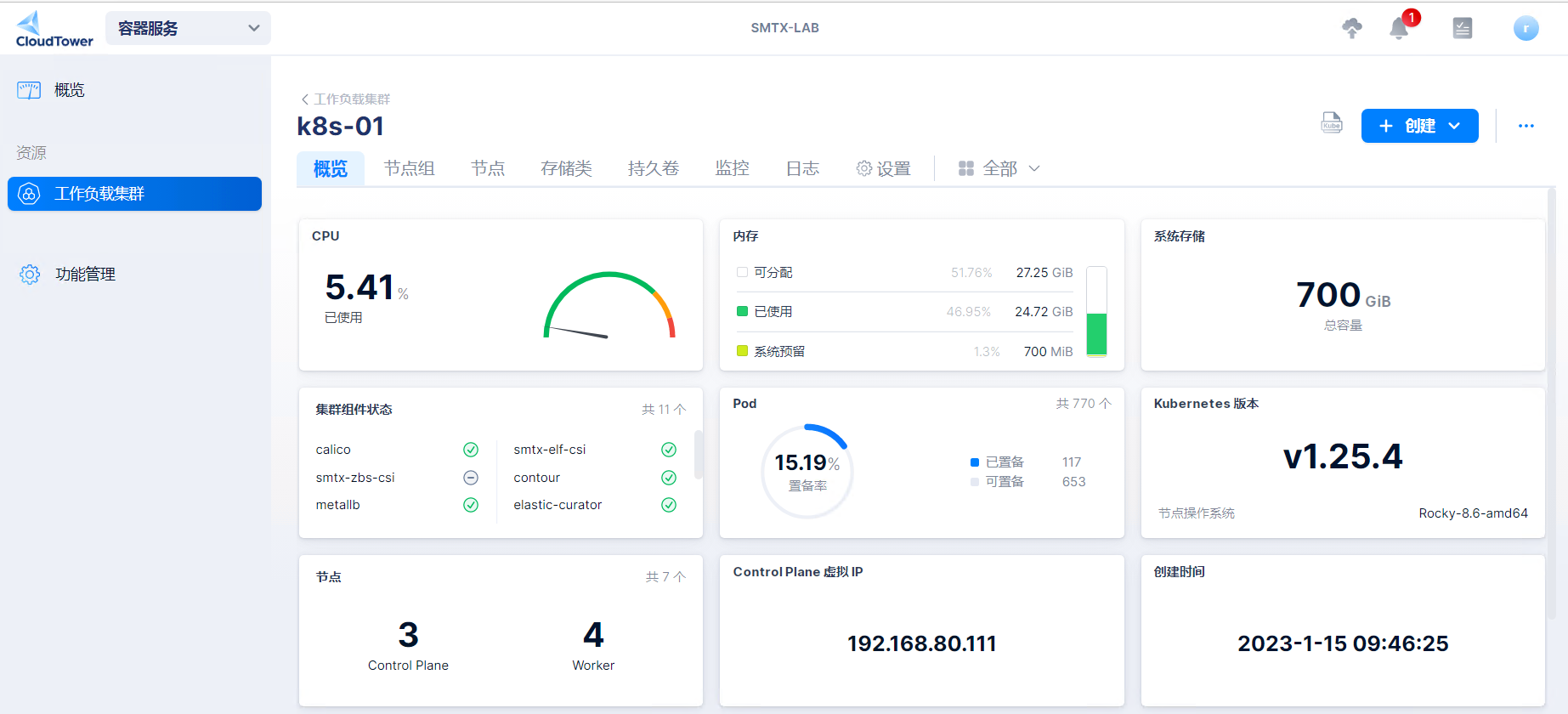1568x714 pixels.
Task: Switch to the 监控 tab
Action: point(732,168)
